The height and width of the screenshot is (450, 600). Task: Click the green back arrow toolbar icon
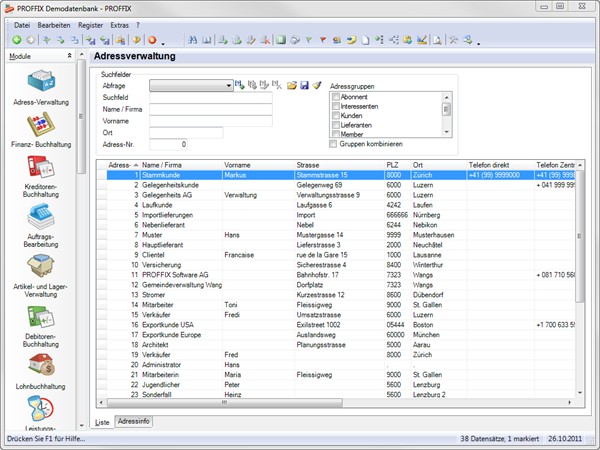coord(16,40)
